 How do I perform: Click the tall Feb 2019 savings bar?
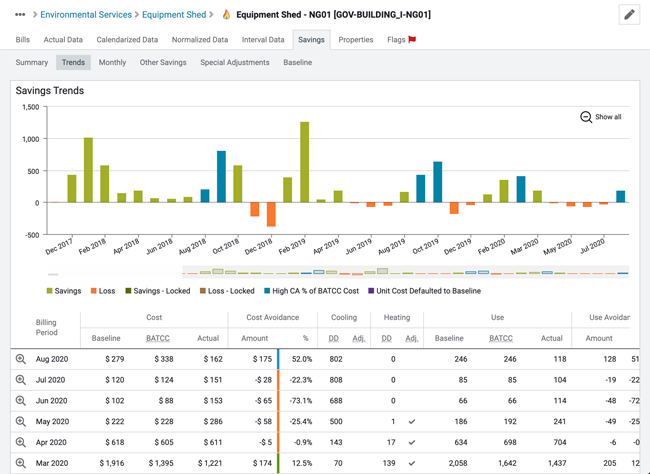304,162
